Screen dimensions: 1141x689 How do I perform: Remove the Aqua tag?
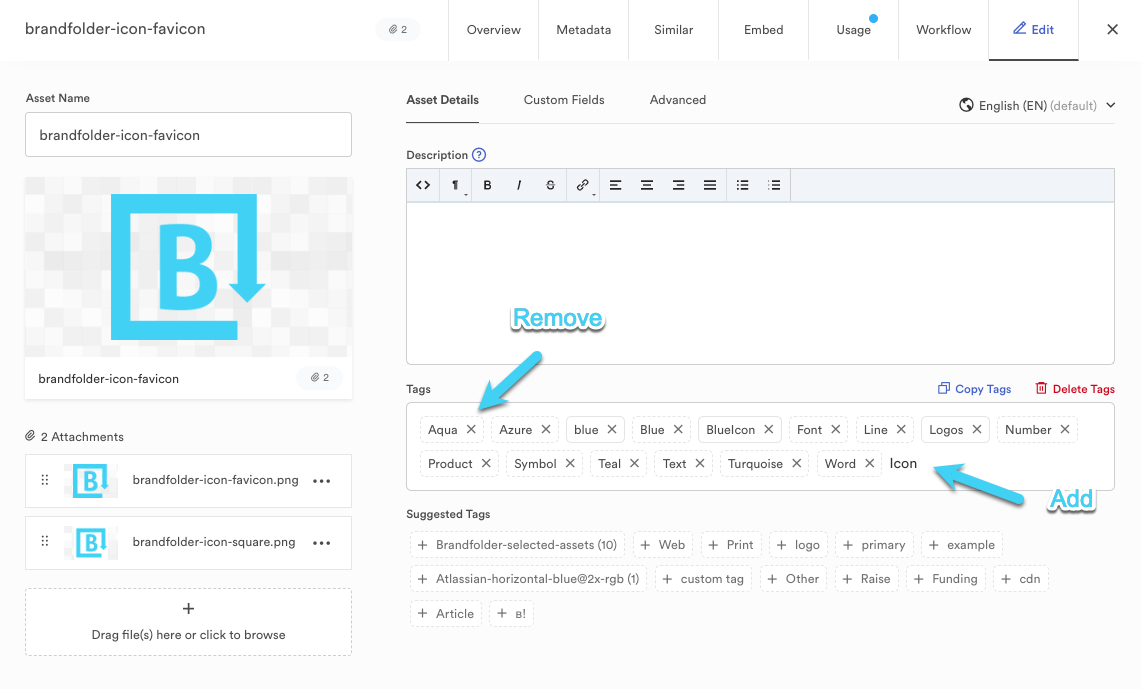(472, 429)
